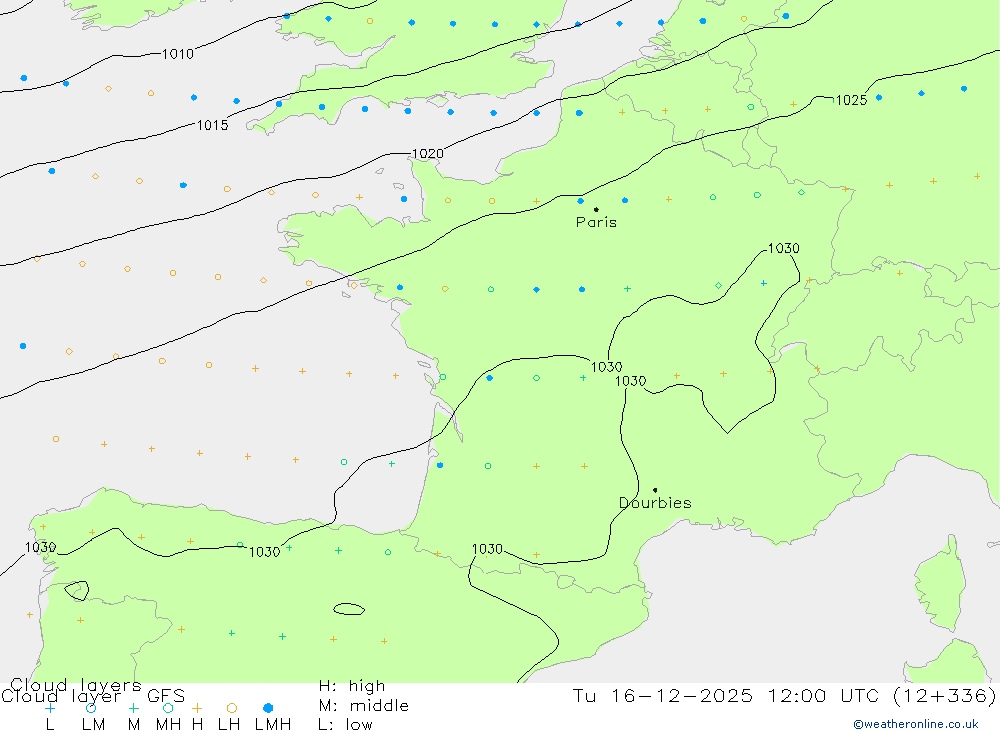Click the orange plus H legend symbol
The height and width of the screenshot is (733, 1000).
[x=197, y=708]
